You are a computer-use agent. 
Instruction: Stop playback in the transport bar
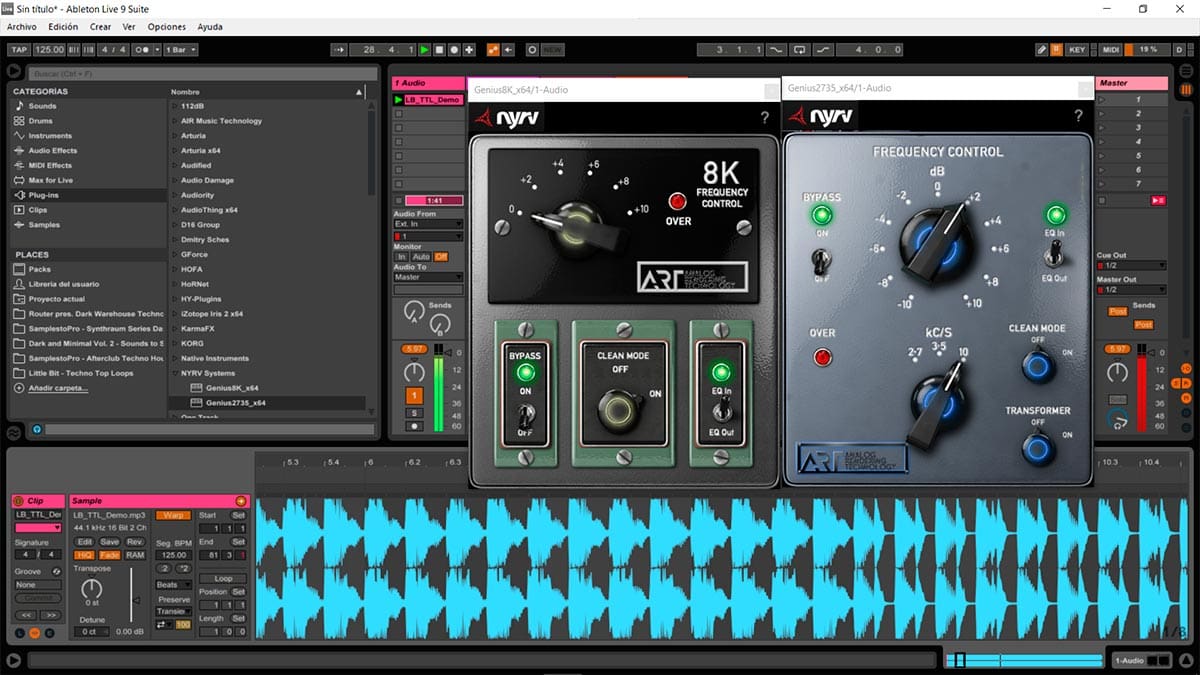439,49
